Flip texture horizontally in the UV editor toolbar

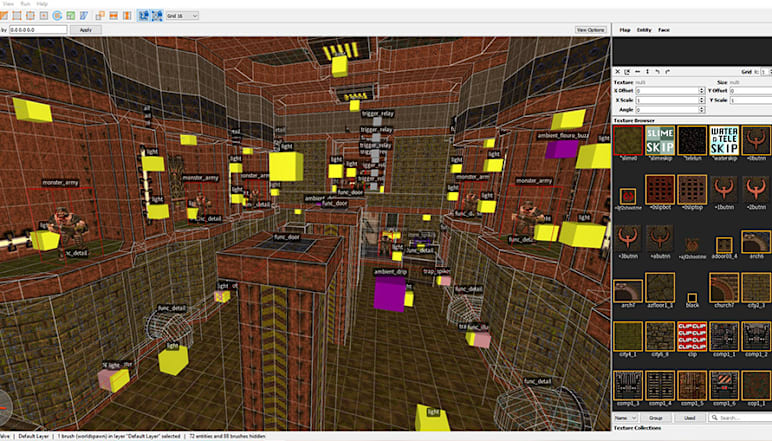coord(638,72)
